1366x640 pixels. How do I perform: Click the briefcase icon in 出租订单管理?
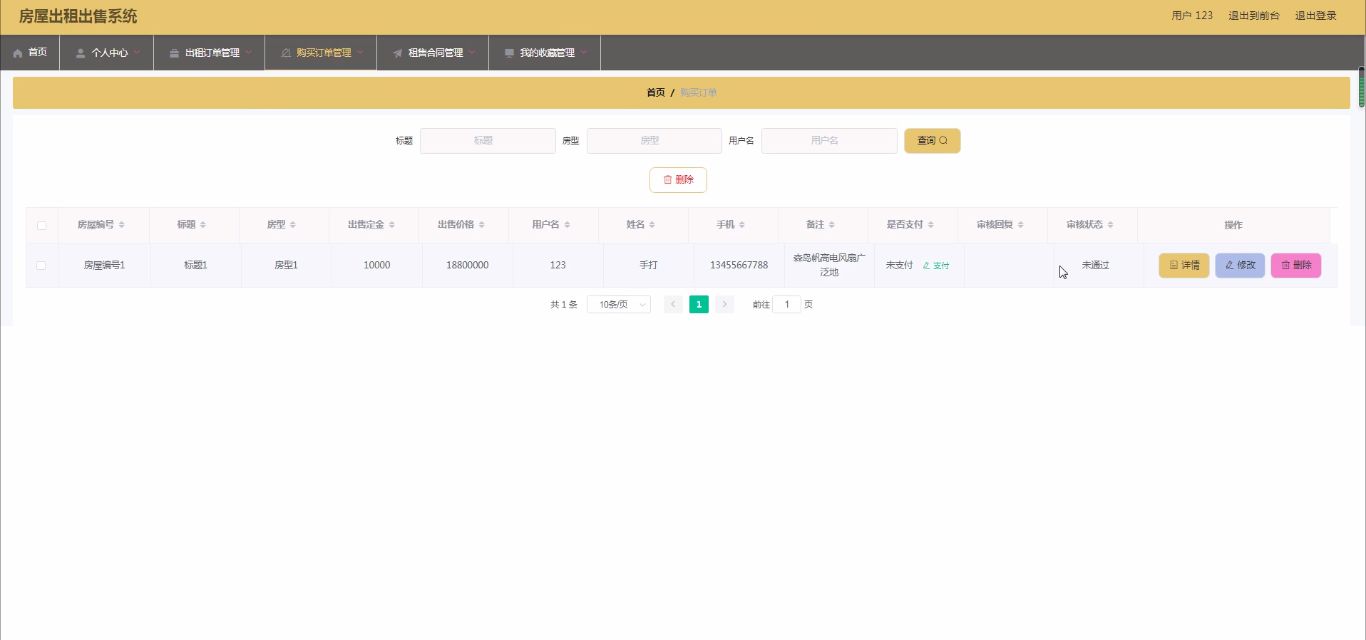(174, 53)
